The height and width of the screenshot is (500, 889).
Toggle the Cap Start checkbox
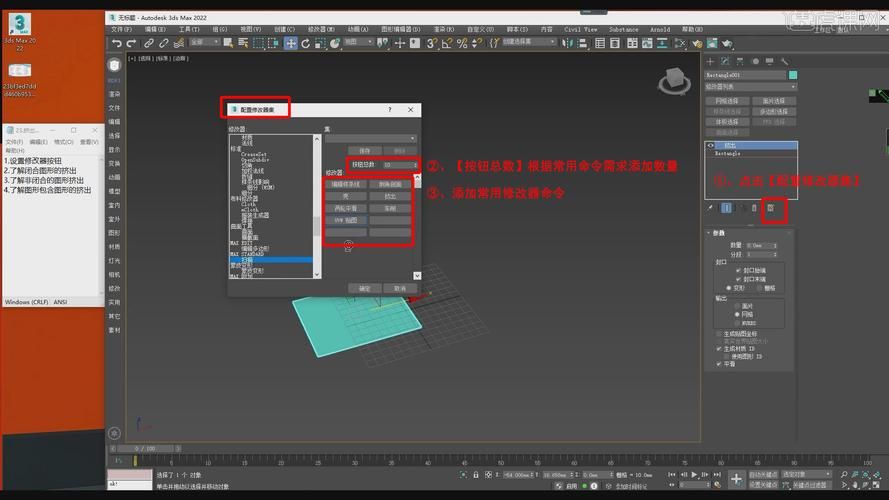pos(738,270)
